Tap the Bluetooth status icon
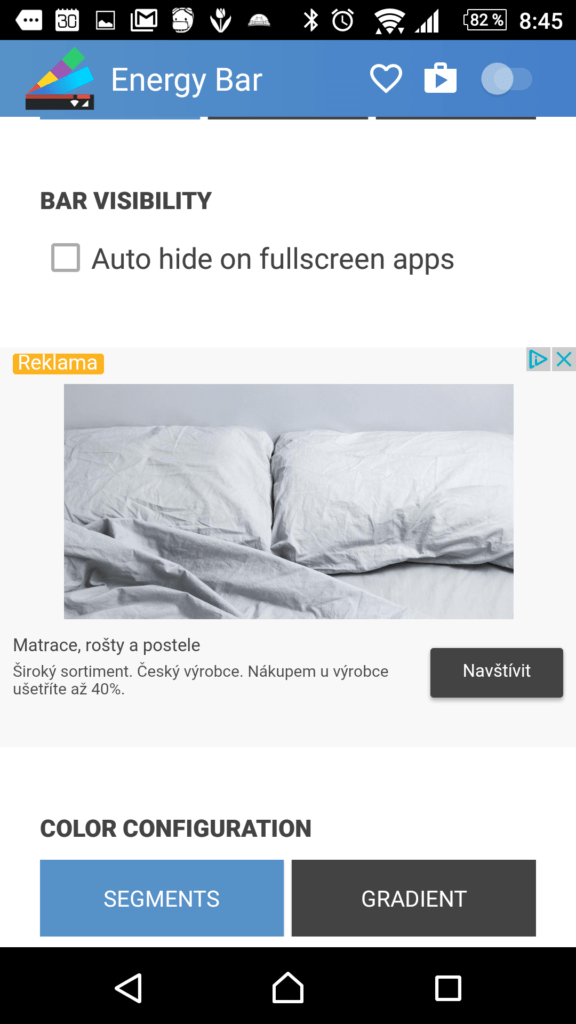The height and width of the screenshot is (1024, 576). [310, 20]
